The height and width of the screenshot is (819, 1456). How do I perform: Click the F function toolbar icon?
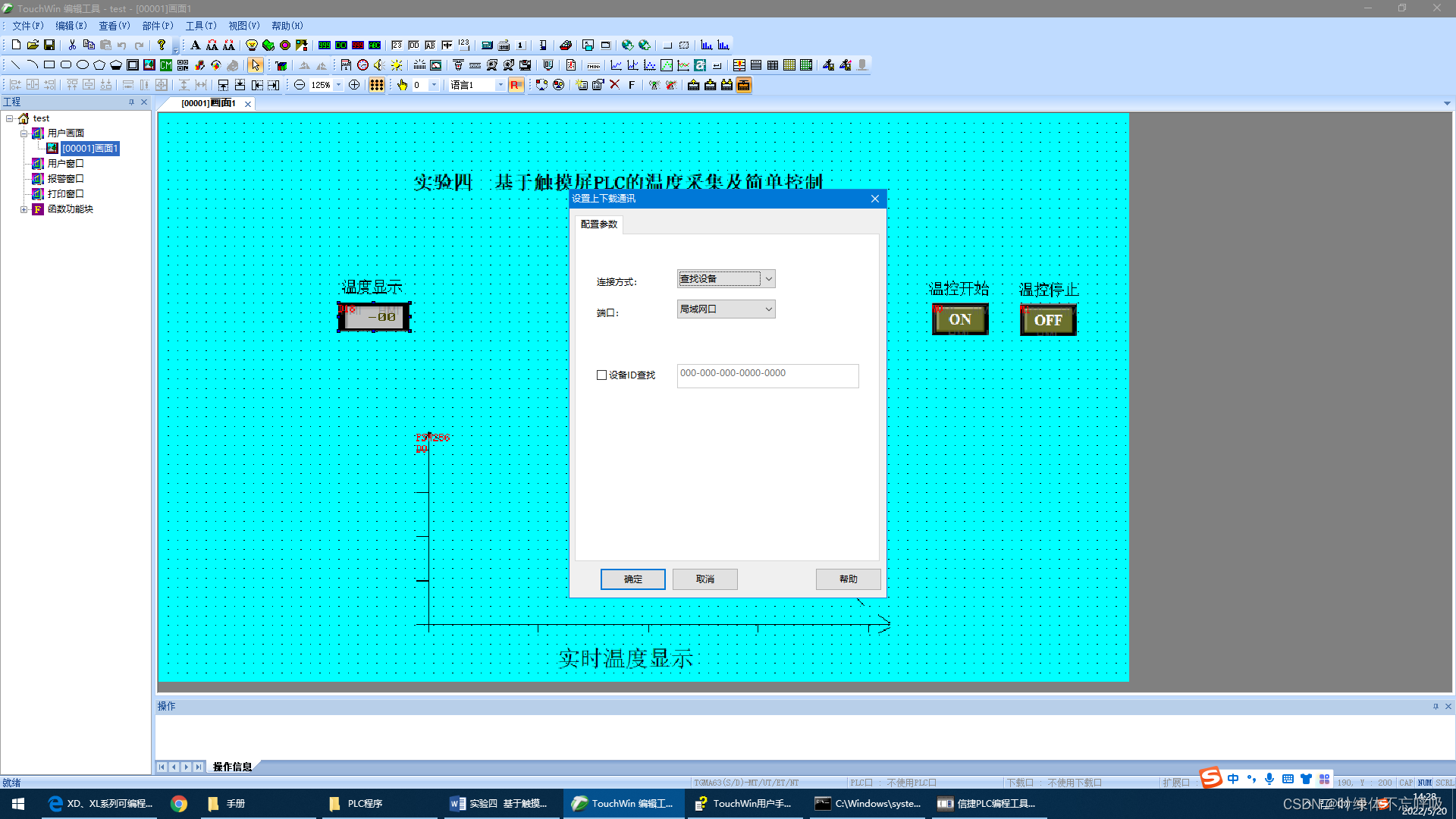click(631, 85)
